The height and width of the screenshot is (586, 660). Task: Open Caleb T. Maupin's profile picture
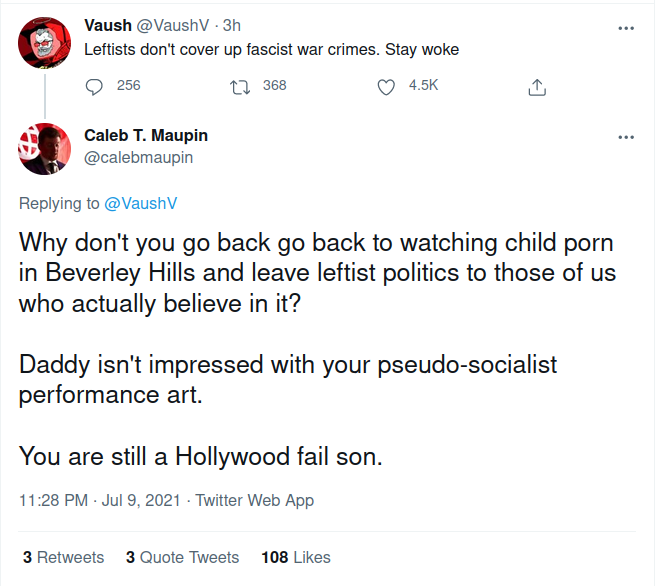(x=43, y=146)
